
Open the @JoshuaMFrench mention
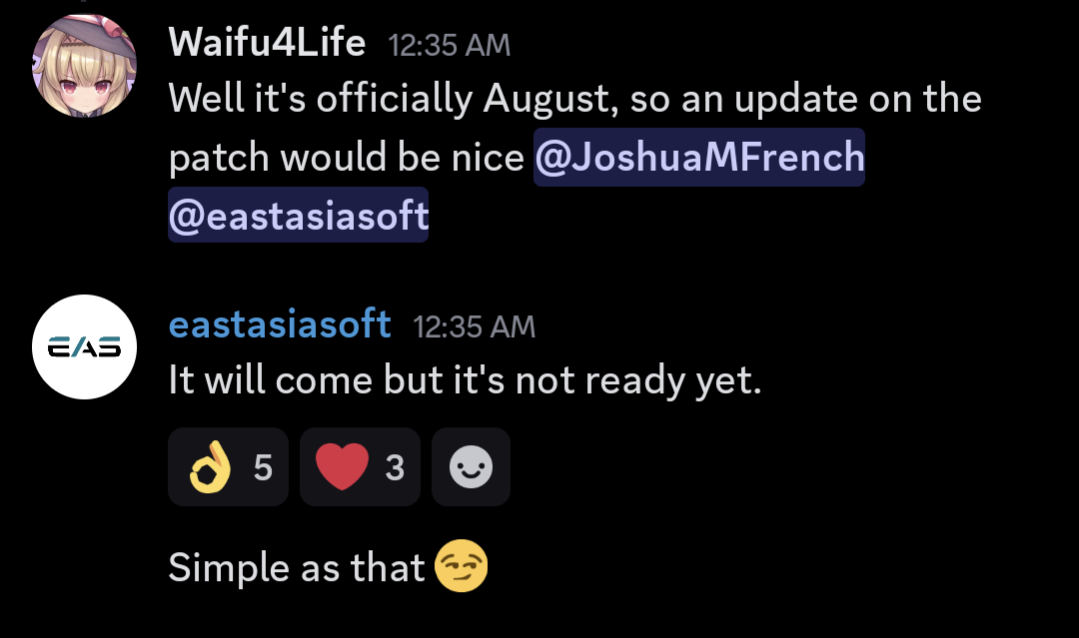(699, 157)
